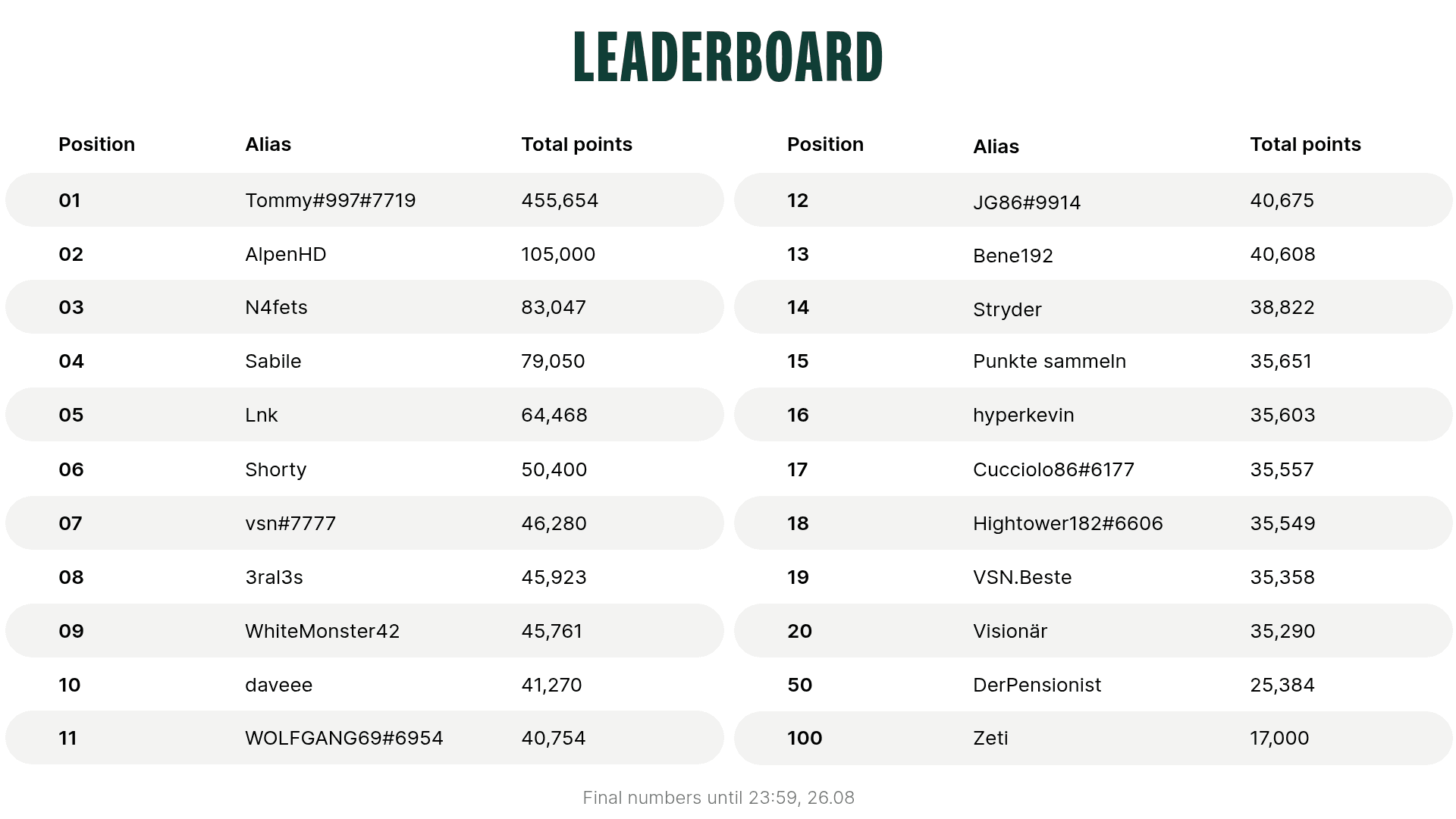Click the AlpenHD alias
1456x819 pixels.
point(286,254)
